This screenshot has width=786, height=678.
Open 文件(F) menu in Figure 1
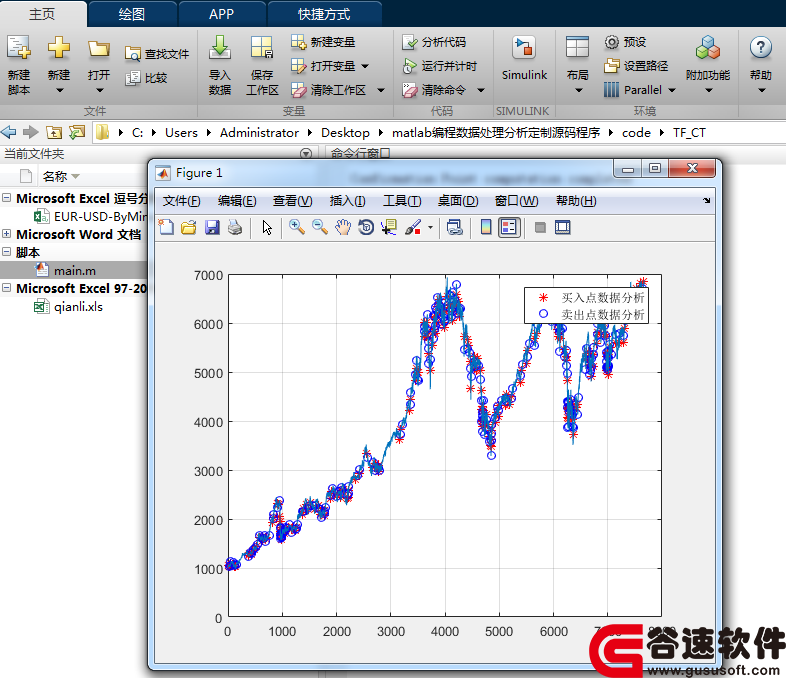point(181,201)
